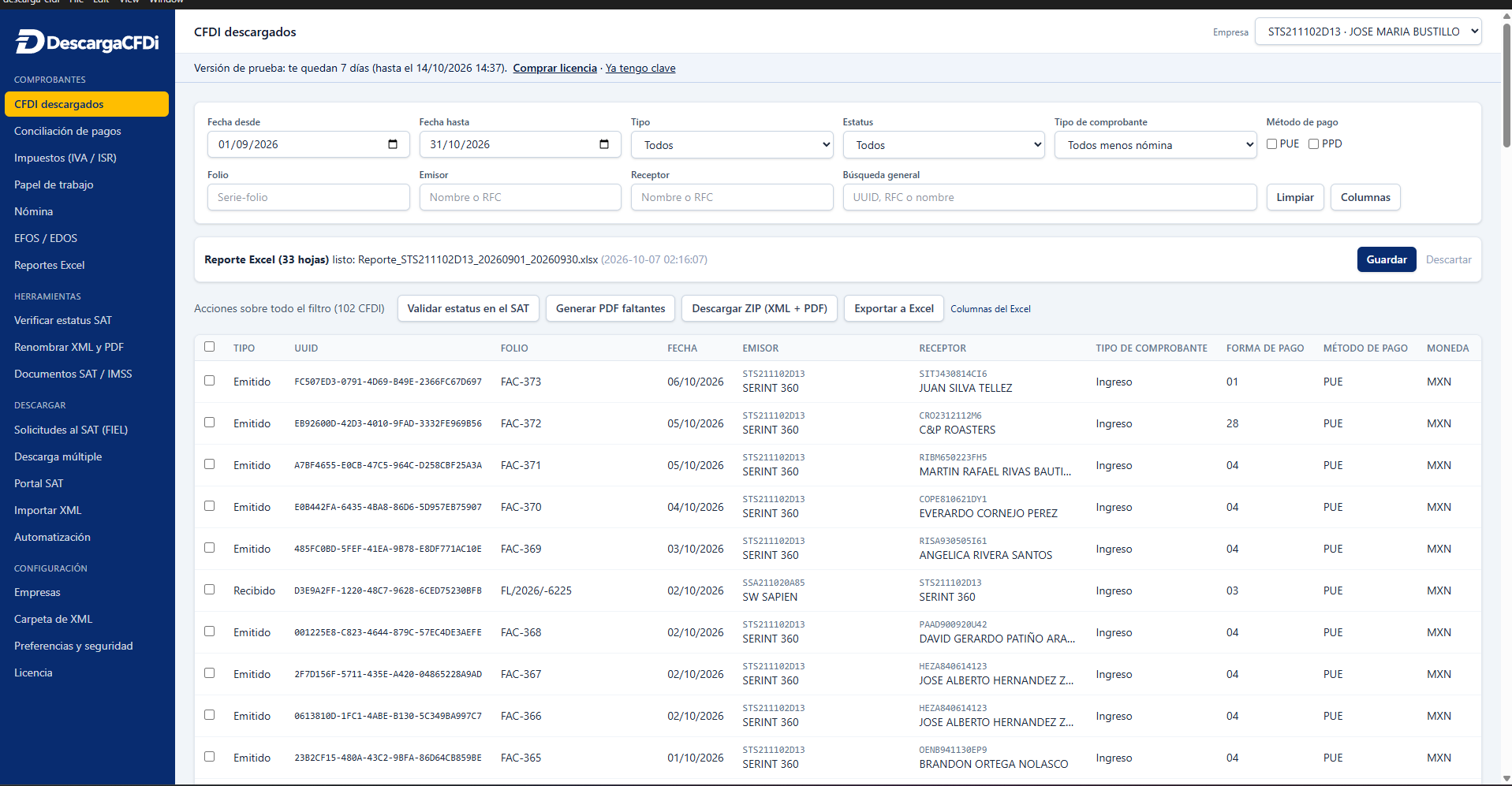This screenshot has width=1512, height=786.
Task: Open Carpeta de XML settings
Action: [87, 619]
